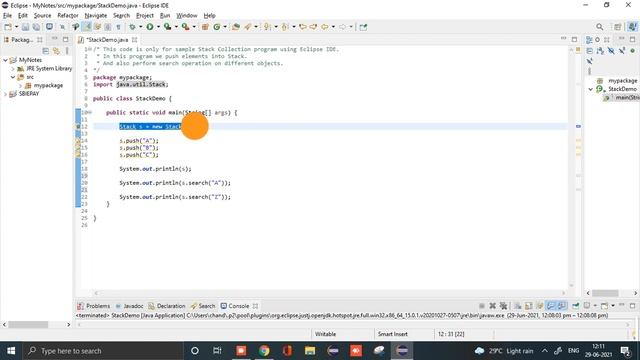640x360 pixels.
Task: Toggle Show Console When Standard Out Changes
Action: [551, 306]
